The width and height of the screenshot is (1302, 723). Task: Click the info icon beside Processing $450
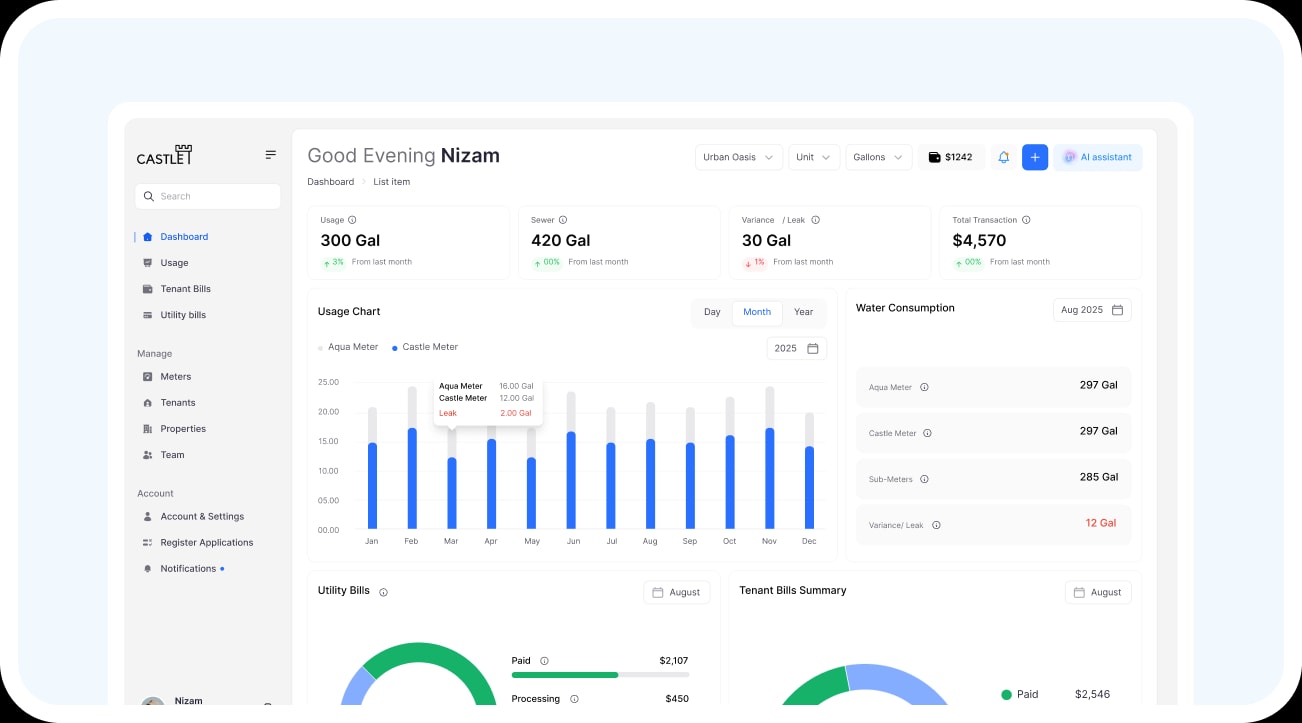pyautogui.click(x=574, y=699)
